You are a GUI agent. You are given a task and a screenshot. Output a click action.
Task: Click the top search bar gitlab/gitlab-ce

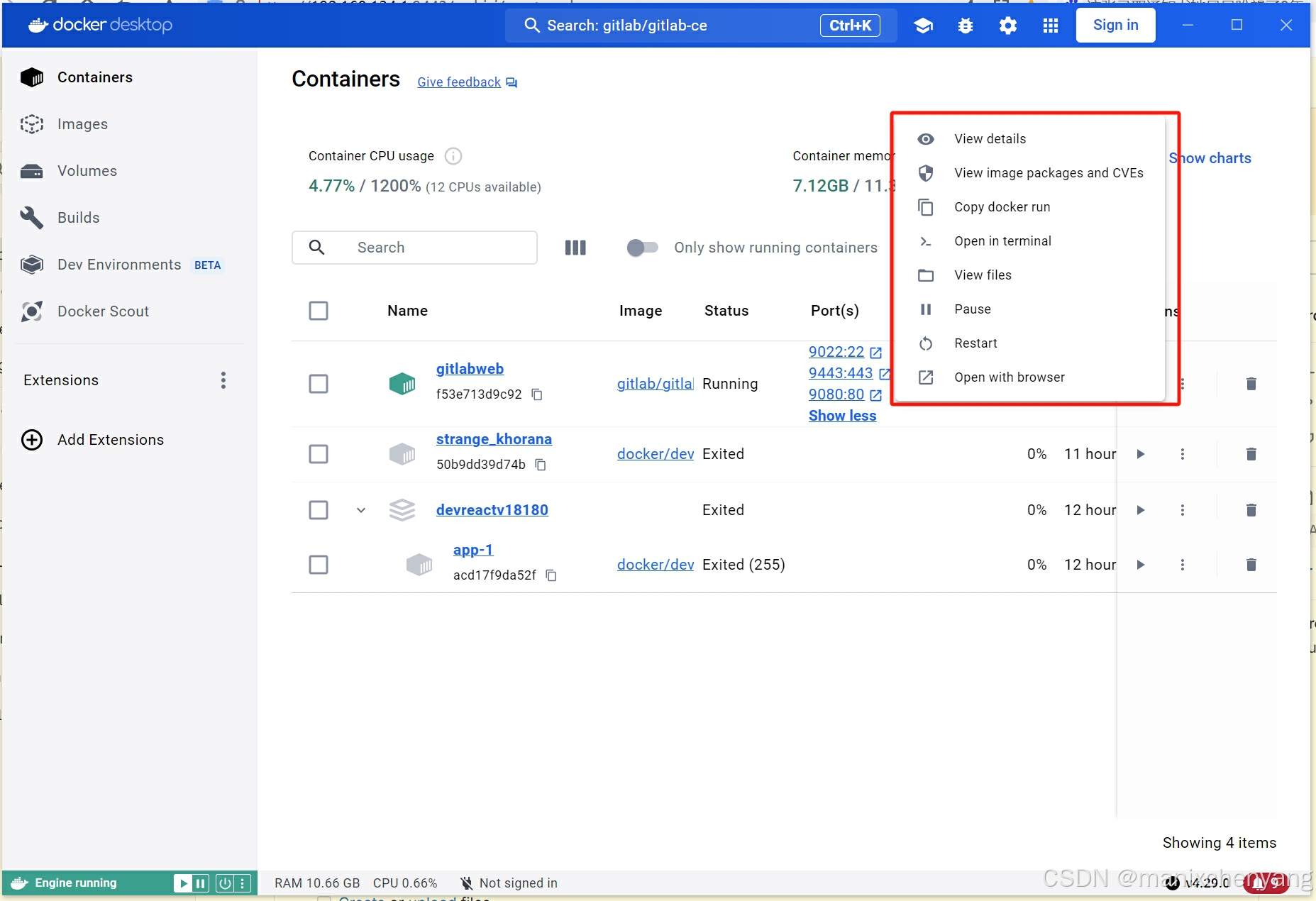(x=701, y=26)
